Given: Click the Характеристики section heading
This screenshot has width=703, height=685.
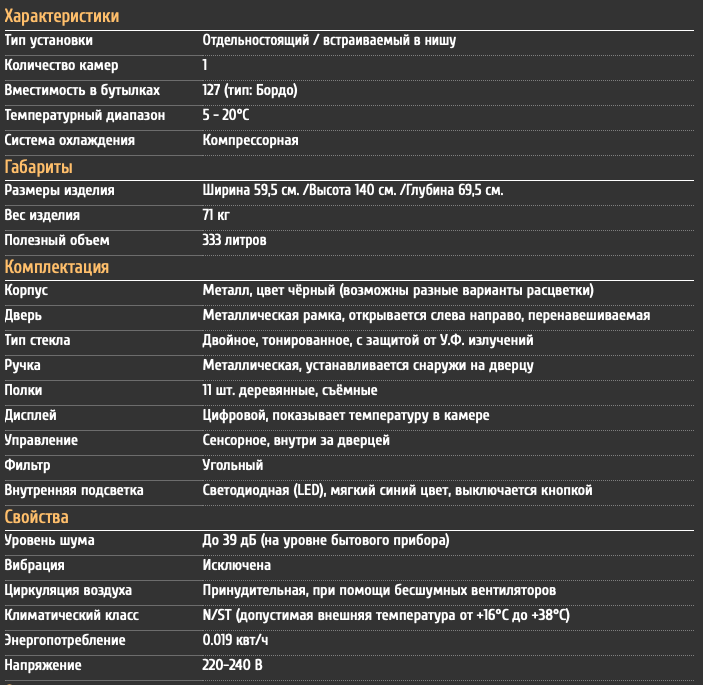Looking at the screenshot, I should (x=62, y=17).
